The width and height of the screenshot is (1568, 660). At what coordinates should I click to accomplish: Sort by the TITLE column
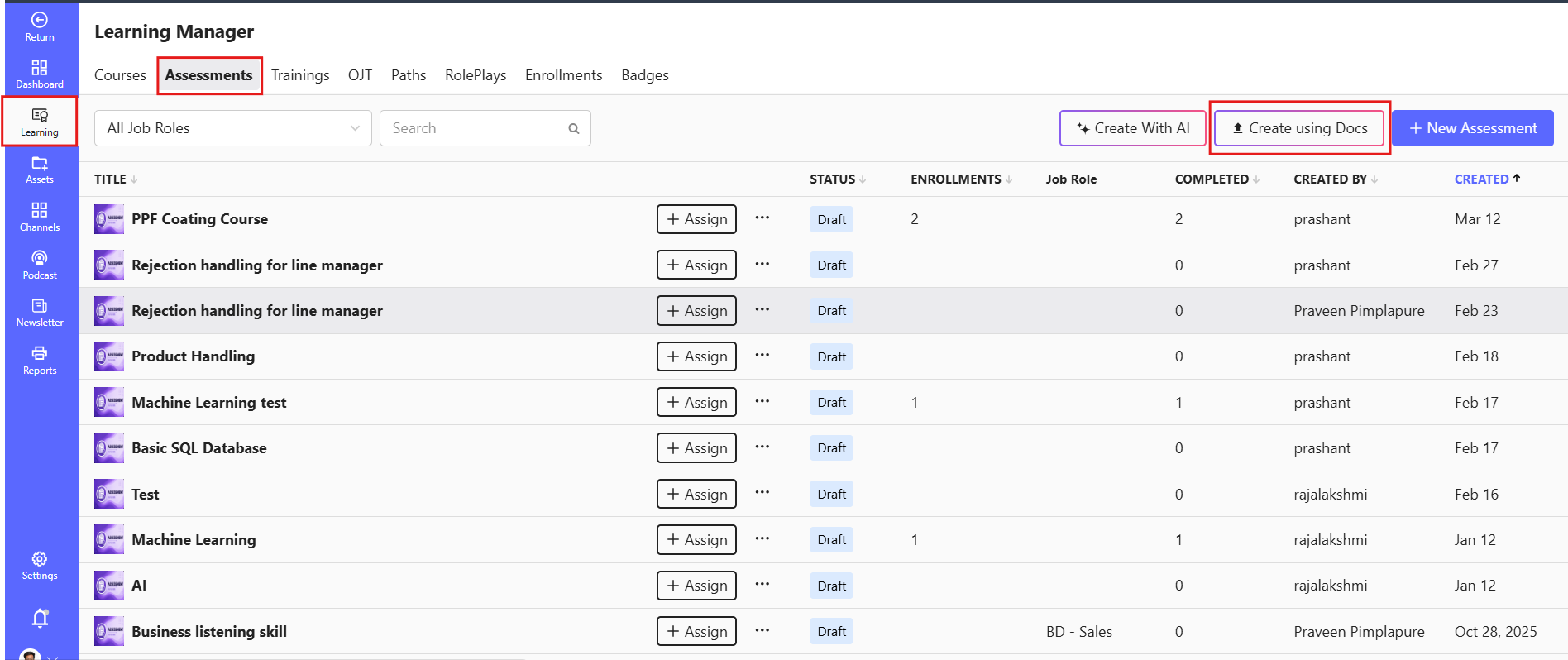click(x=116, y=179)
